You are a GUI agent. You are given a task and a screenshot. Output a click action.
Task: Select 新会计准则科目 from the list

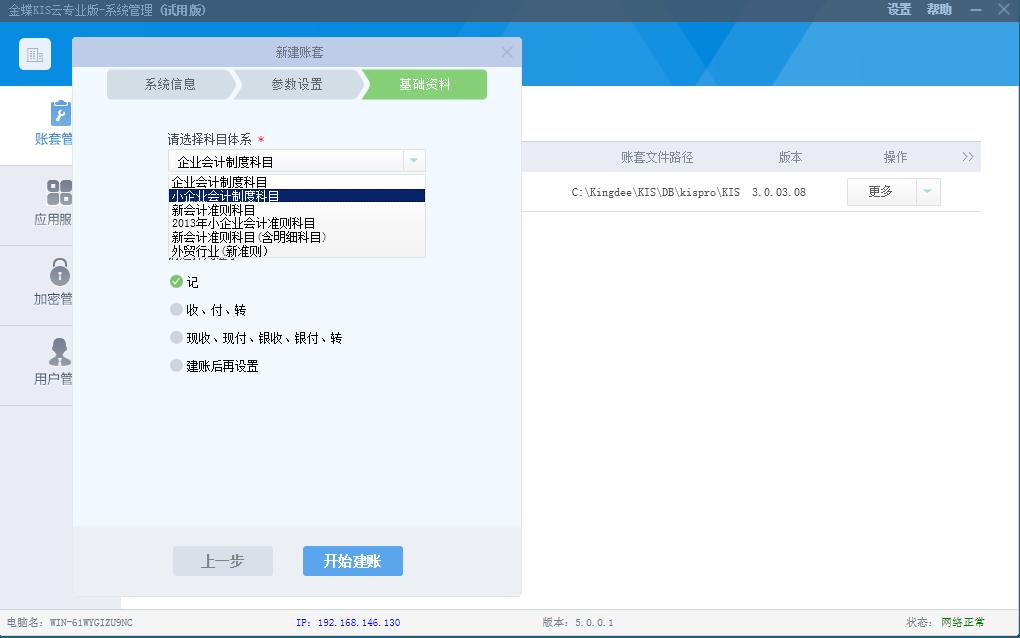coord(214,211)
